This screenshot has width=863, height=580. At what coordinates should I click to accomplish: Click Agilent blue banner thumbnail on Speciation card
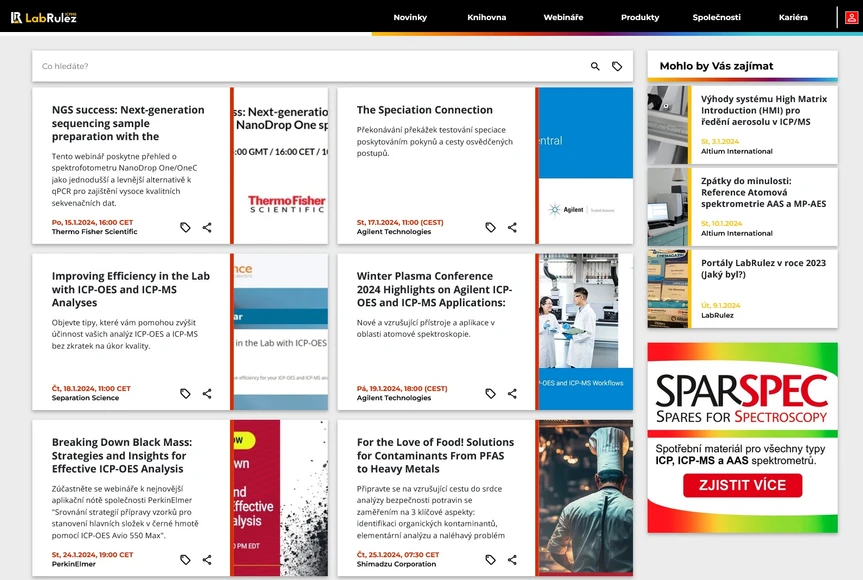pos(586,166)
